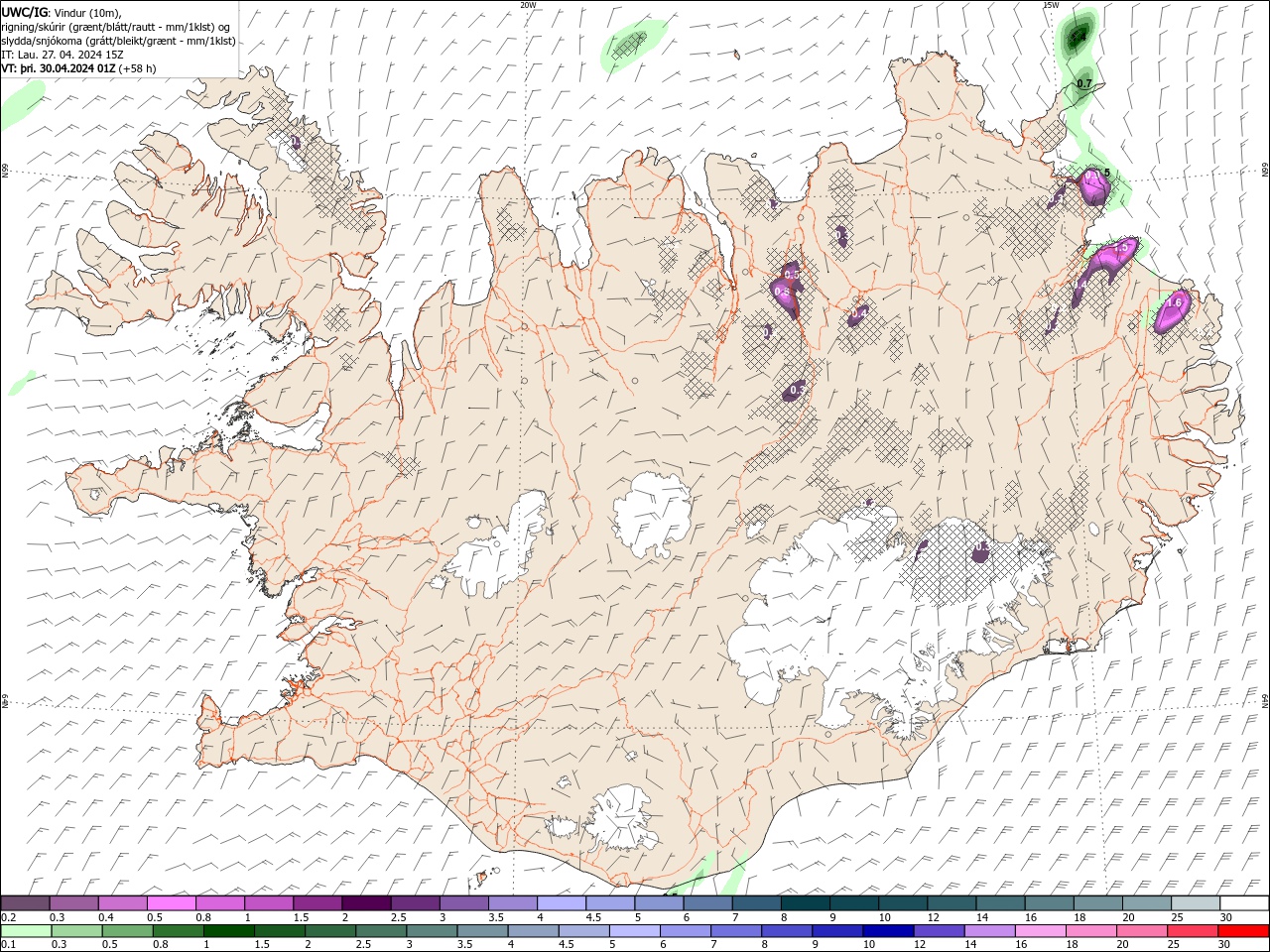1270x952 pixels.
Task: Click the snow scale swatch between 0.2 and 0.3
Action: point(25,903)
